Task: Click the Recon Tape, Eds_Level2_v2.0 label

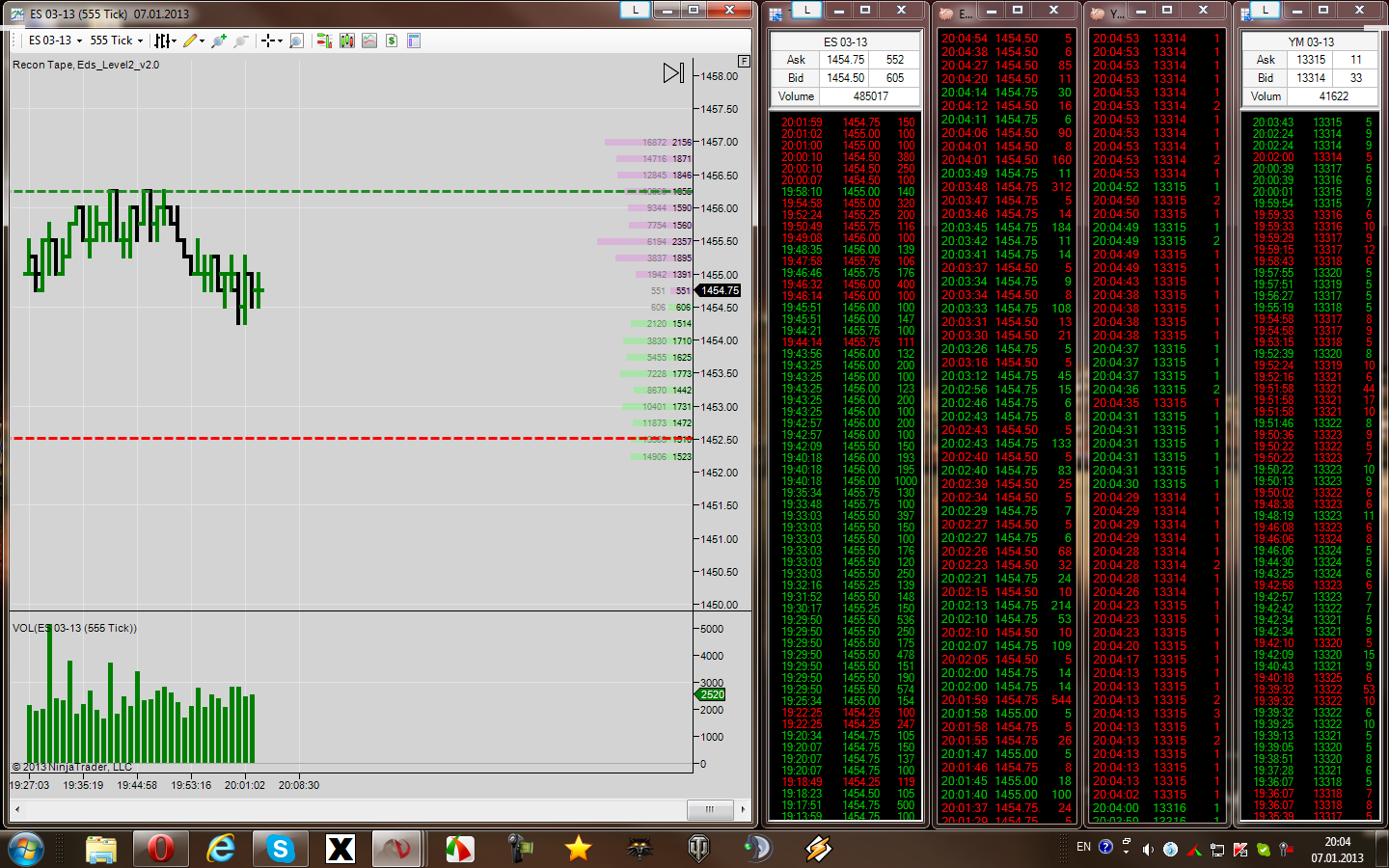Action: tap(86, 65)
